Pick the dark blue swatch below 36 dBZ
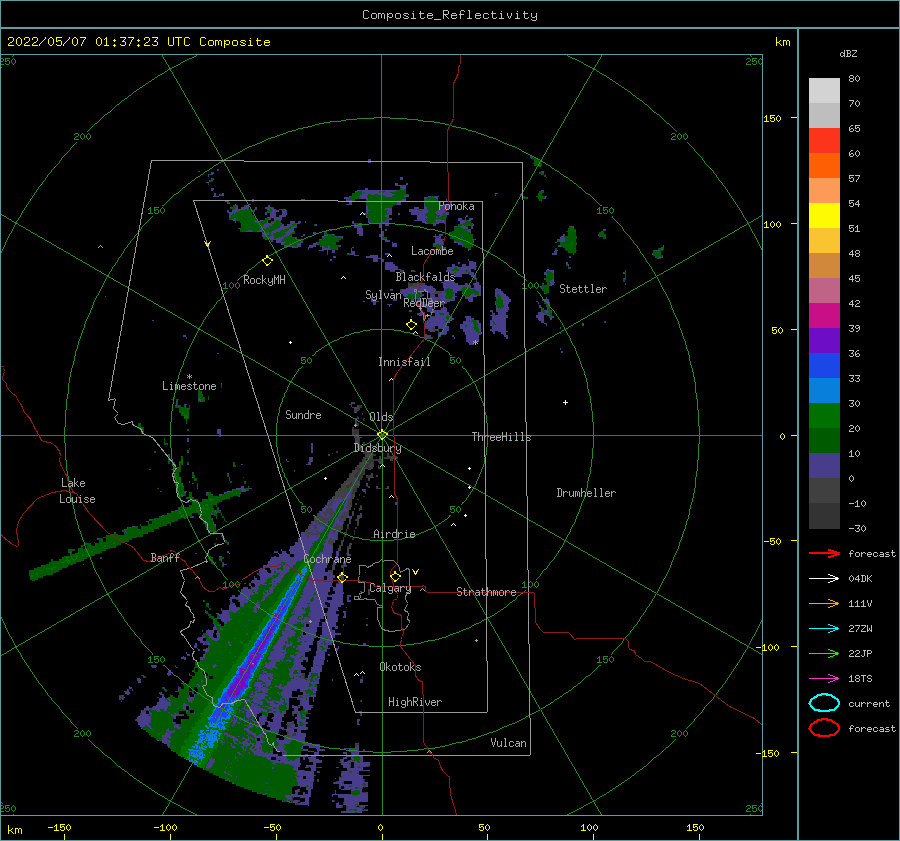900x841 pixels. pyautogui.click(x=824, y=365)
